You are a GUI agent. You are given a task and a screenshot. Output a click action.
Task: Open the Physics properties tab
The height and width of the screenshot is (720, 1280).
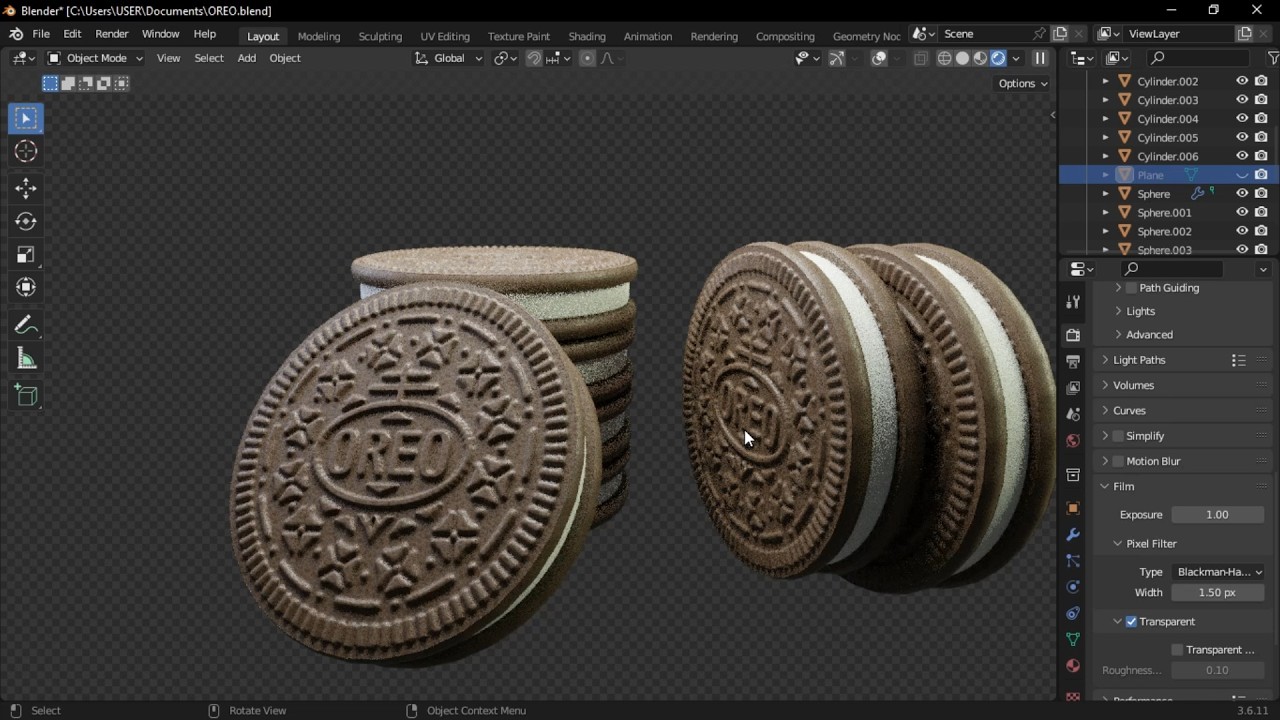(1073, 587)
